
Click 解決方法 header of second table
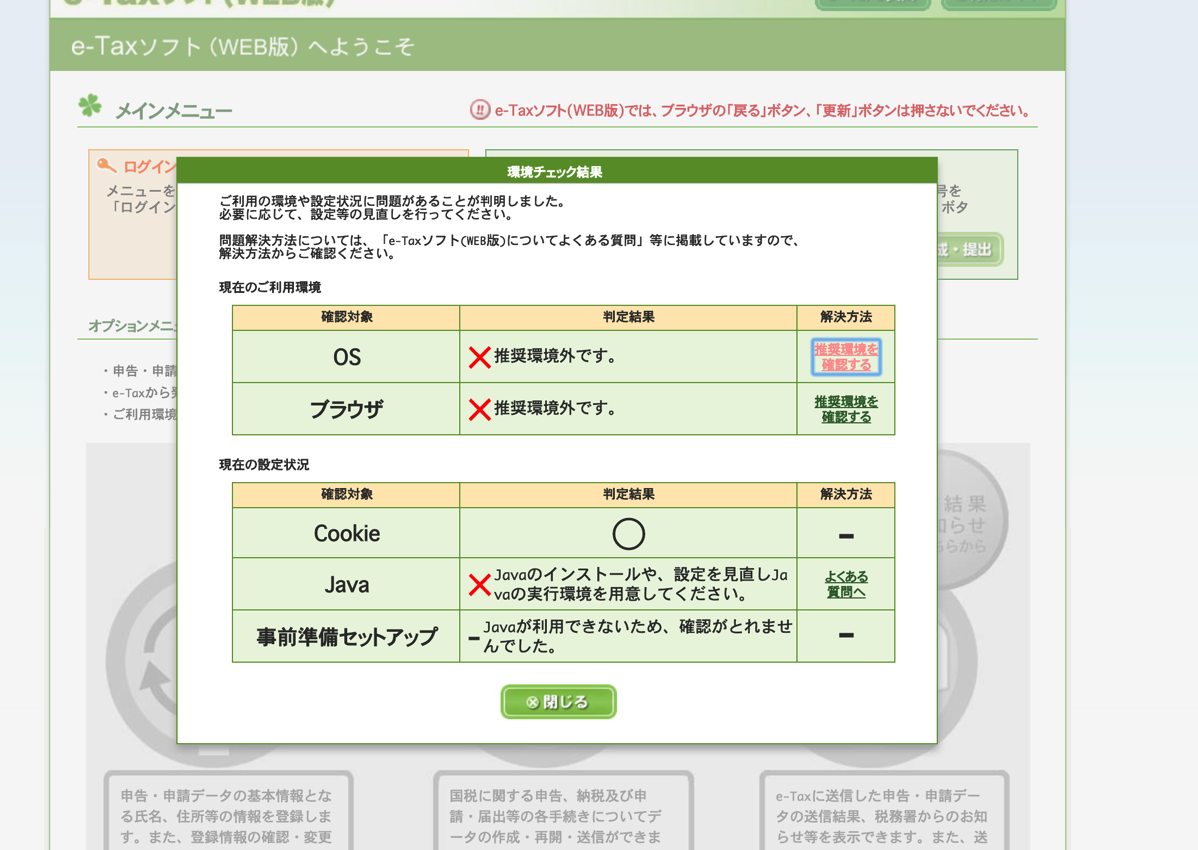(x=846, y=494)
